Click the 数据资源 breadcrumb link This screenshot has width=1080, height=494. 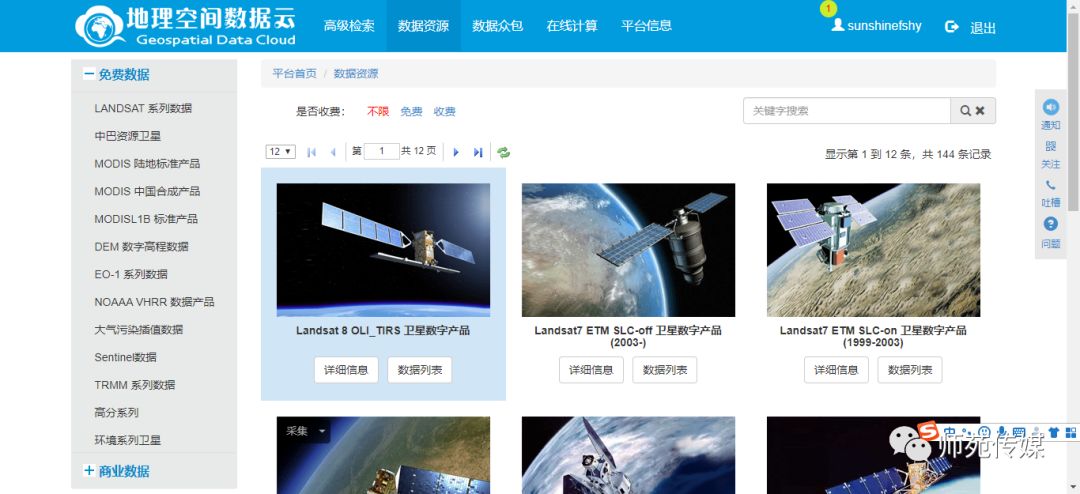(356, 74)
